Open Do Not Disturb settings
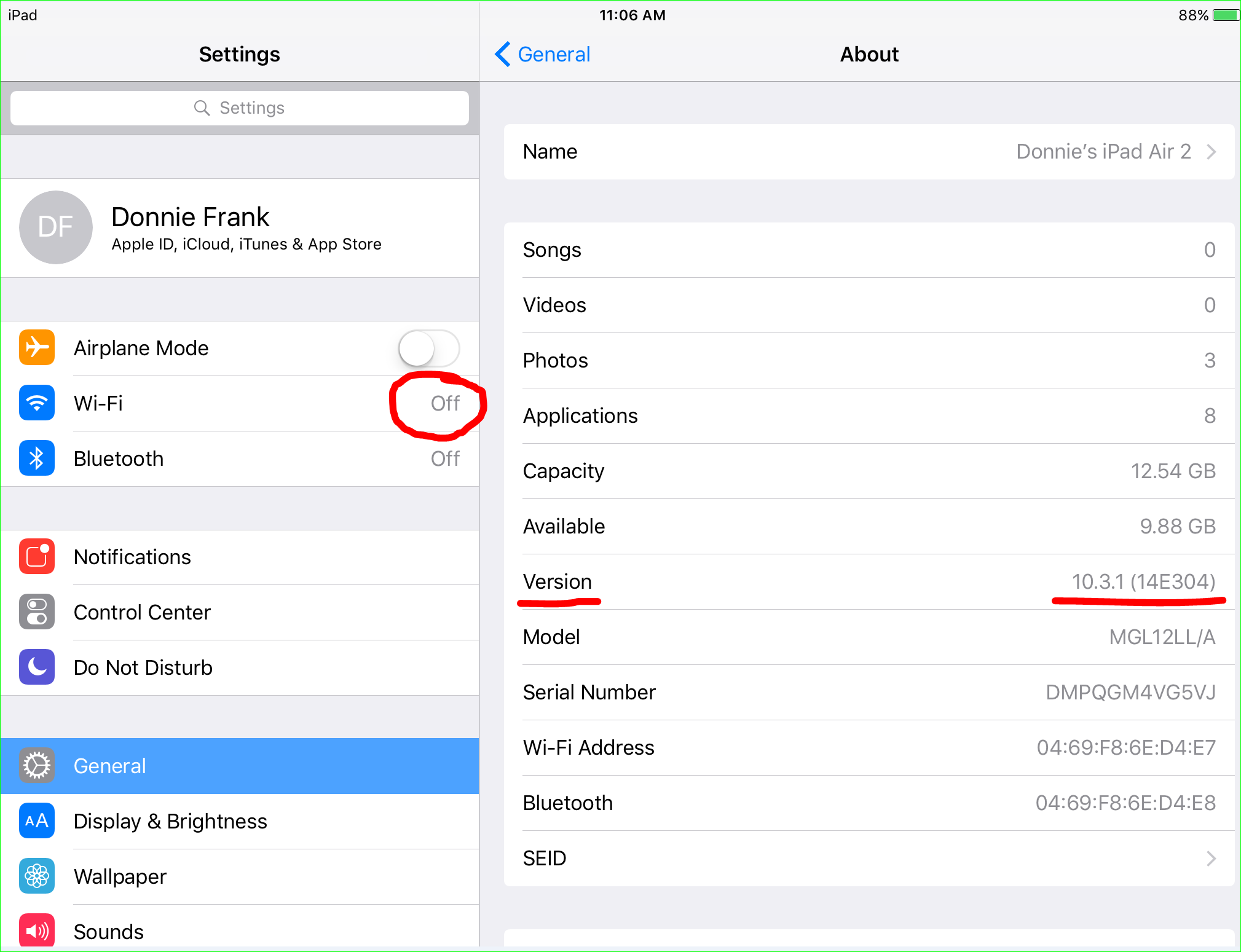Viewport: 1241px width, 952px height. pos(240,667)
